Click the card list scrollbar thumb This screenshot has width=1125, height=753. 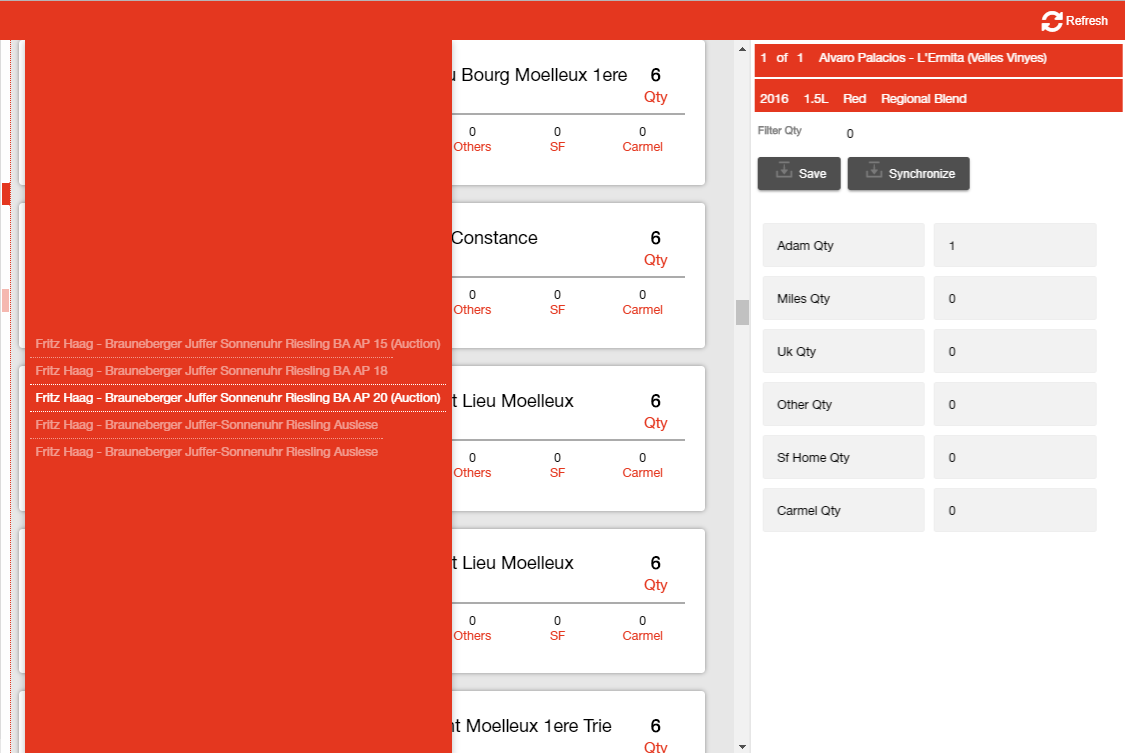pyautogui.click(x=742, y=313)
